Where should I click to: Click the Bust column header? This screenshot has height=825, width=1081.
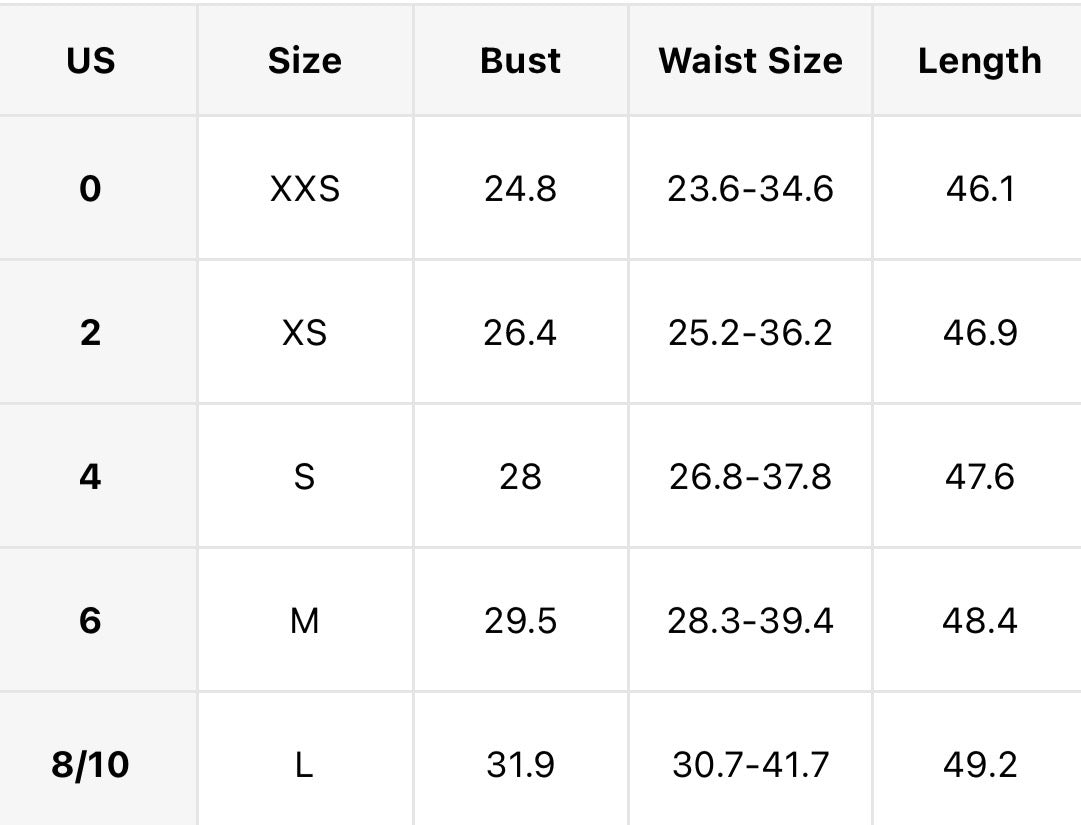click(x=521, y=61)
